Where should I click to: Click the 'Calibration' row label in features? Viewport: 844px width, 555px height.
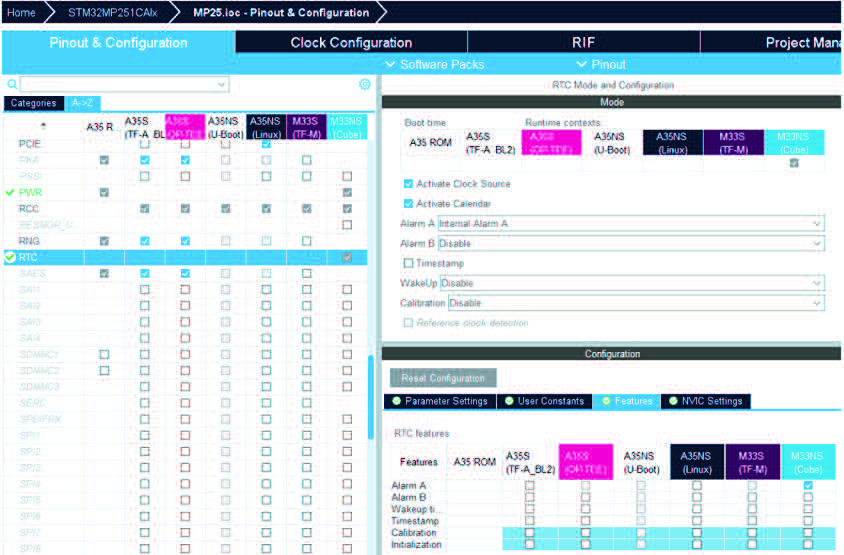click(x=413, y=532)
